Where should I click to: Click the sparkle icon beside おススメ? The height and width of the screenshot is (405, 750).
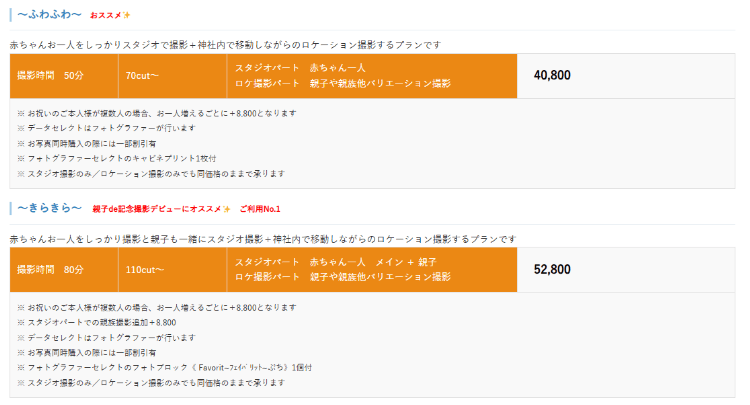[126, 15]
